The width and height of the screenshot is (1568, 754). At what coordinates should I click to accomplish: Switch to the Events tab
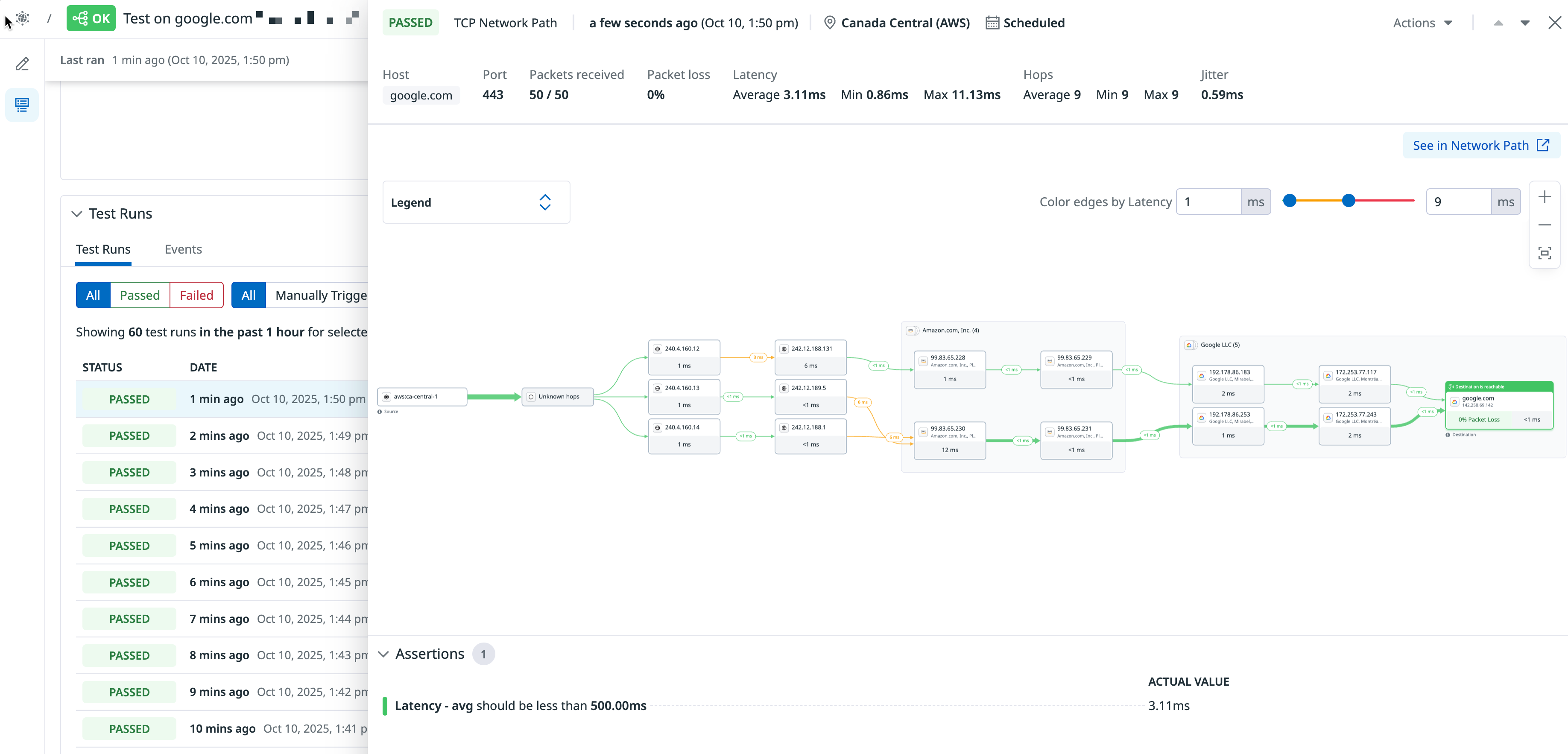point(183,249)
